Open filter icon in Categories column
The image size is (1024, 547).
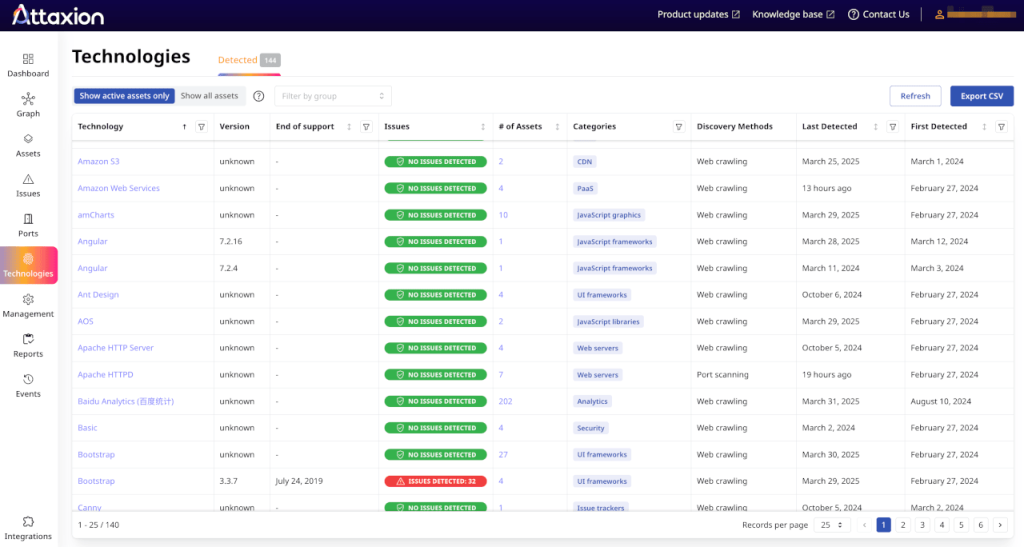coord(679,127)
